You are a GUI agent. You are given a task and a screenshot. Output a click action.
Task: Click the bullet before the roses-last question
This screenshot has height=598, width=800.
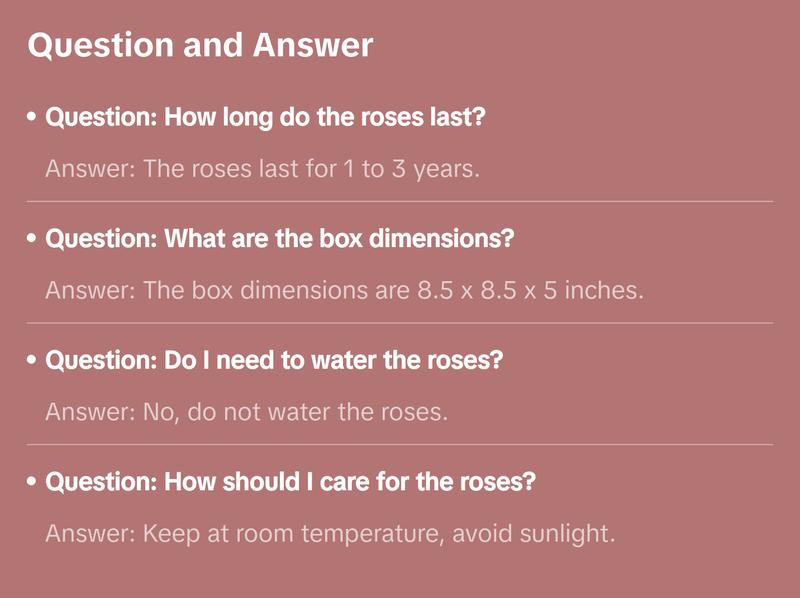(x=33, y=117)
